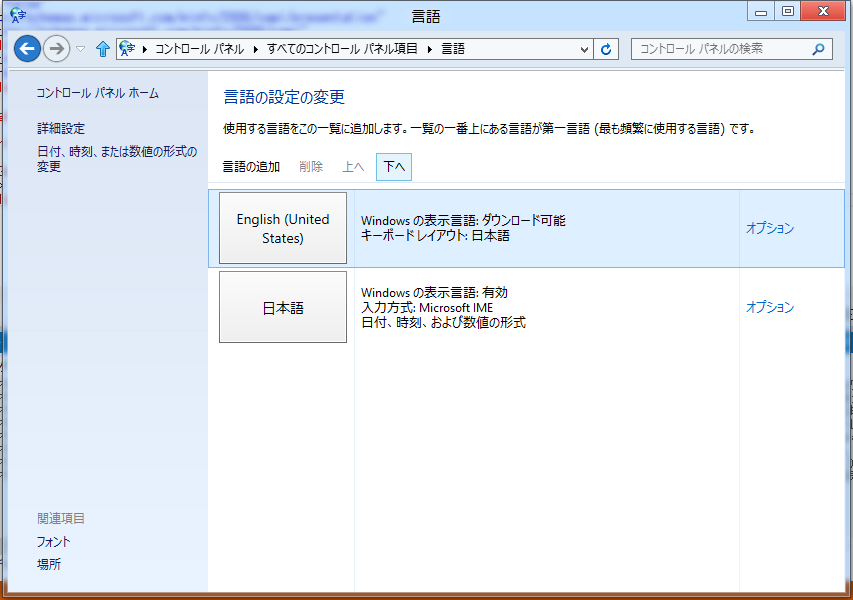
Task: Click the 下へ move down button
Action: [x=394, y=166]
